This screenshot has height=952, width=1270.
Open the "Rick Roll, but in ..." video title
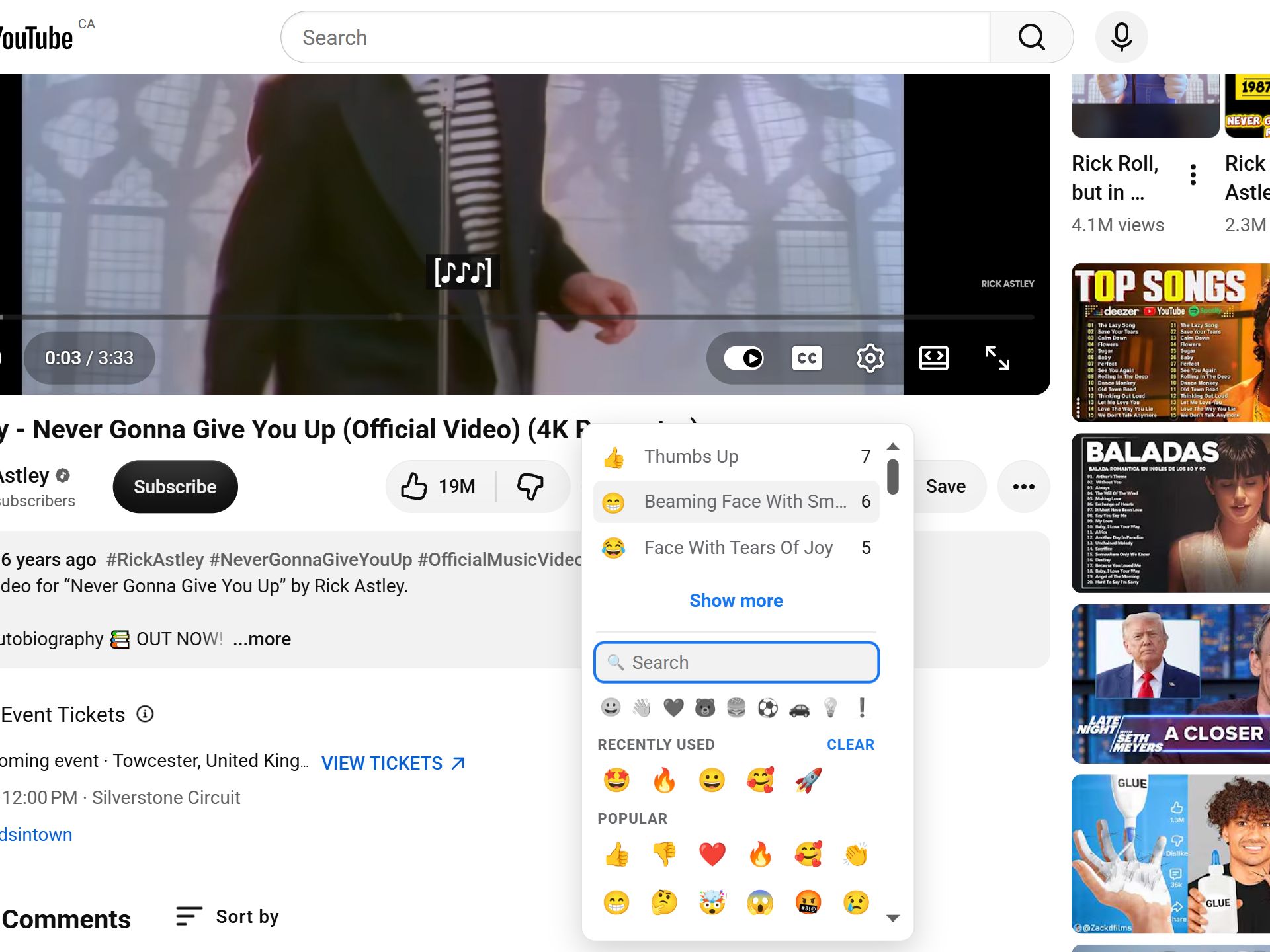(x=1115, y=177)
